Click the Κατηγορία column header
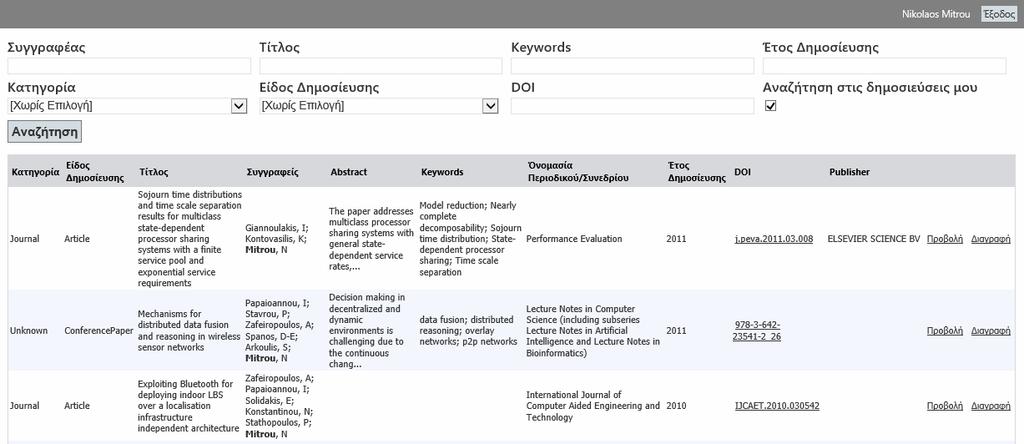 [35, 172]
